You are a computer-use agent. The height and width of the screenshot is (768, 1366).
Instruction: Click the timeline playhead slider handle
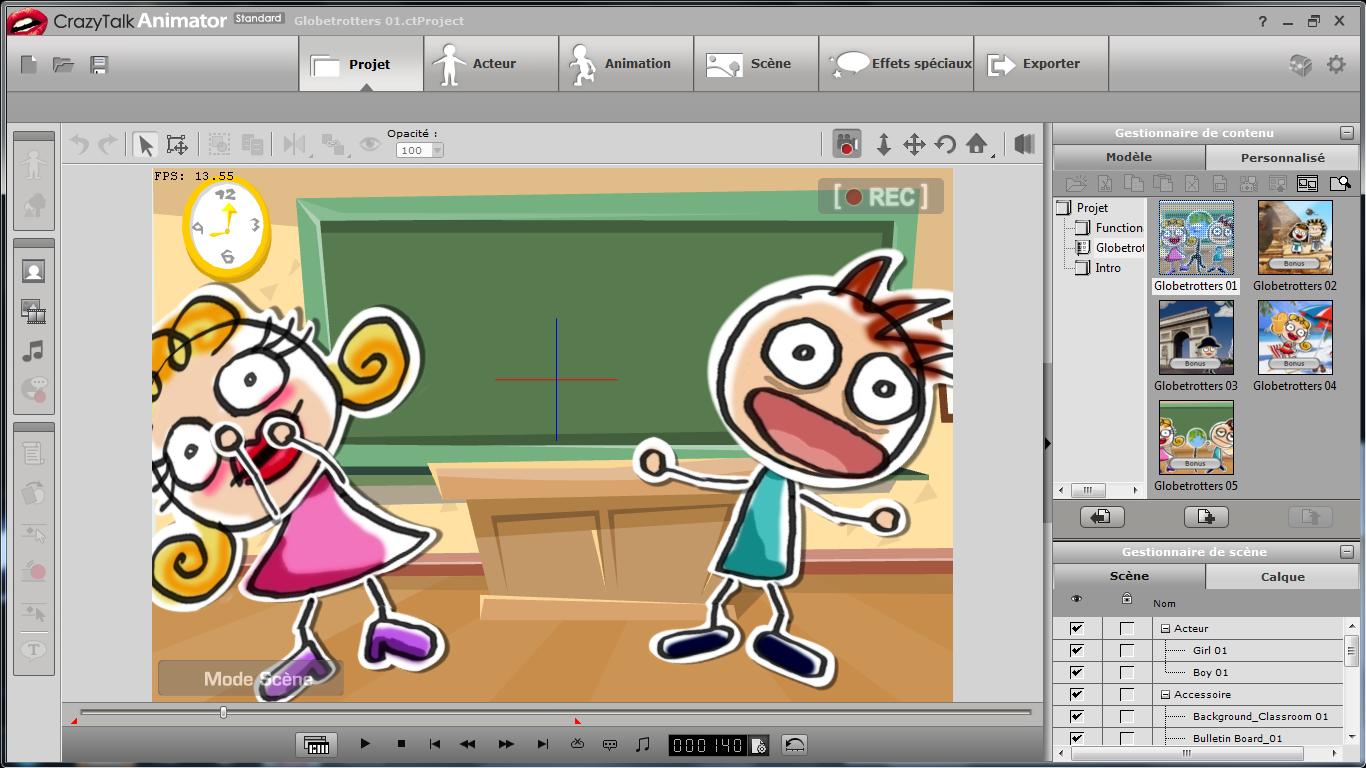point(223,712)
